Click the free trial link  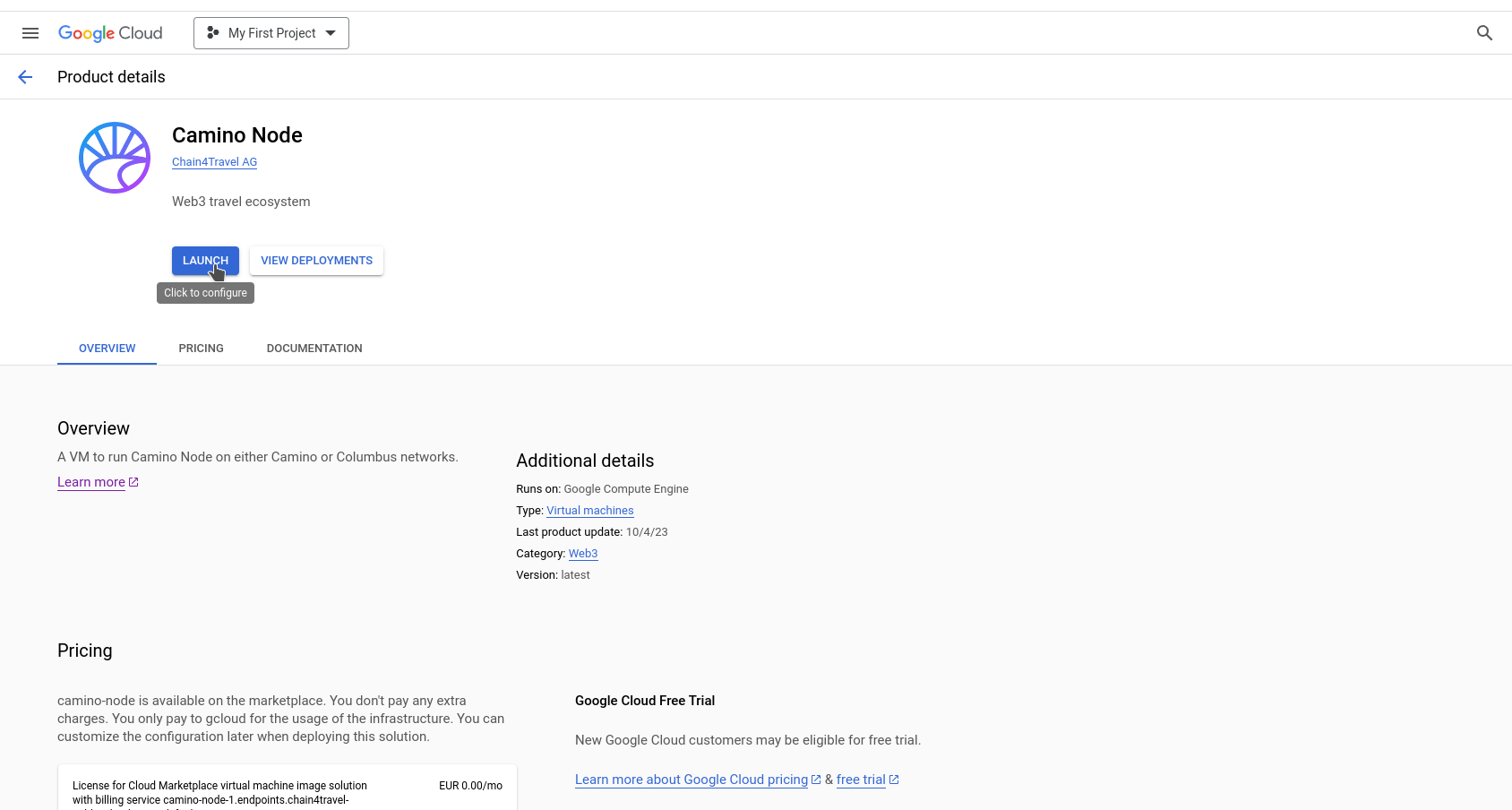[860, 780]
